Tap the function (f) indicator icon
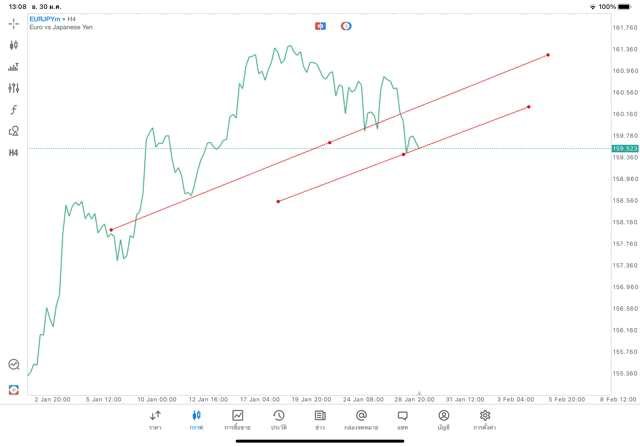The image size is (640, 447). point(14,110)
